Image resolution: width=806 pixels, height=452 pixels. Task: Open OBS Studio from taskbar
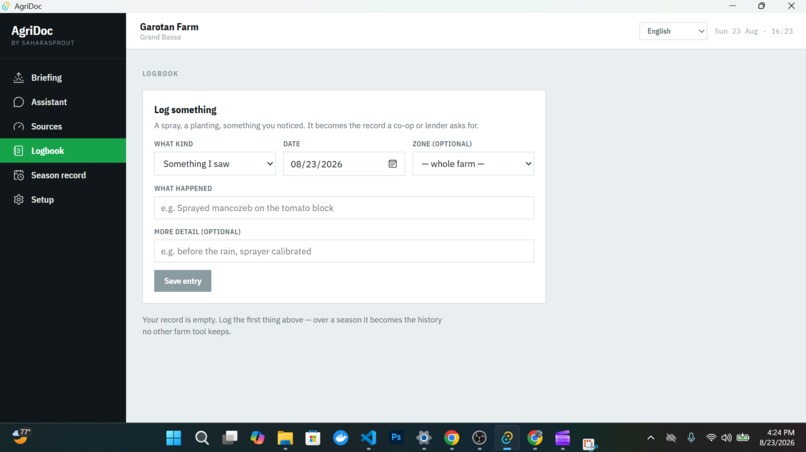pyautogui.click(x=479, y=438)
